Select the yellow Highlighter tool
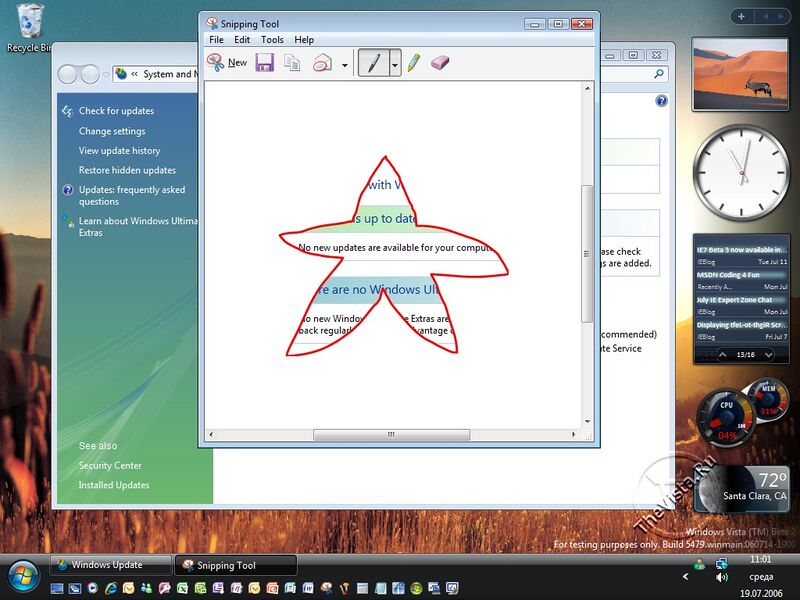 [x=414, y=63]
